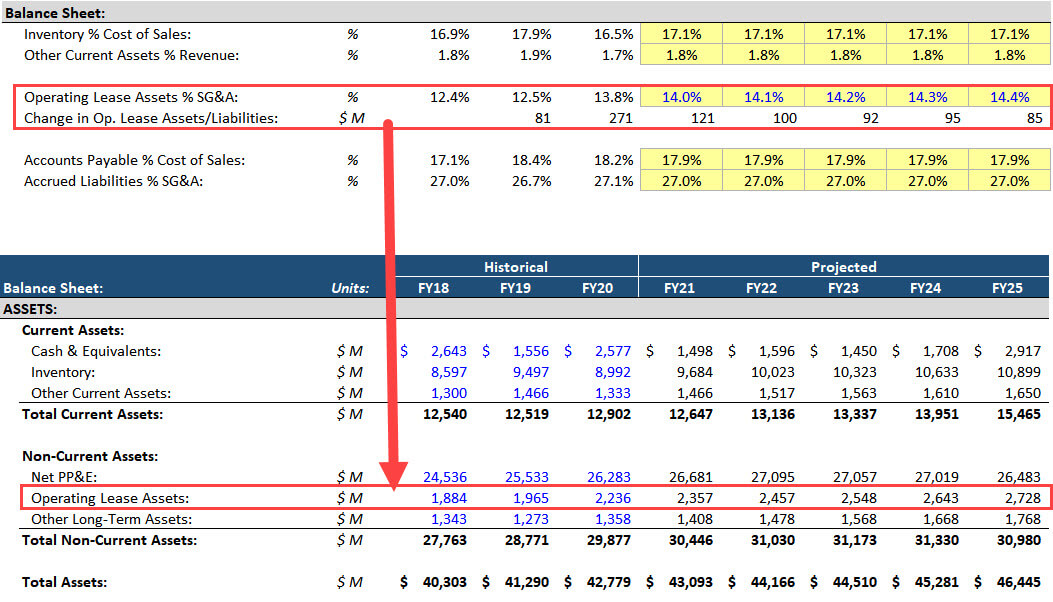Click FY25 Total Assets value 46,445
This screenshot has width=1053, height=602.
tap(1019, 583)
